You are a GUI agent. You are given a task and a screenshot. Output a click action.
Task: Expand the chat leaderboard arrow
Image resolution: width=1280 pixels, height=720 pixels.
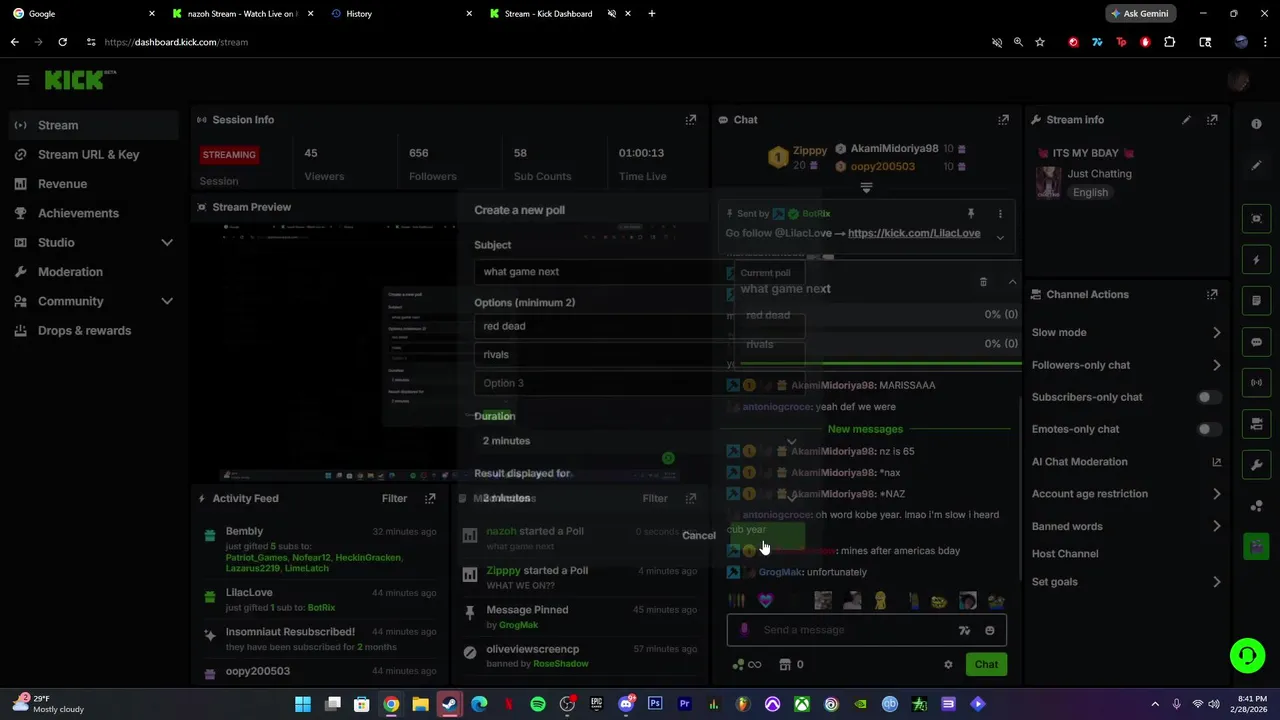pos(866,188)
